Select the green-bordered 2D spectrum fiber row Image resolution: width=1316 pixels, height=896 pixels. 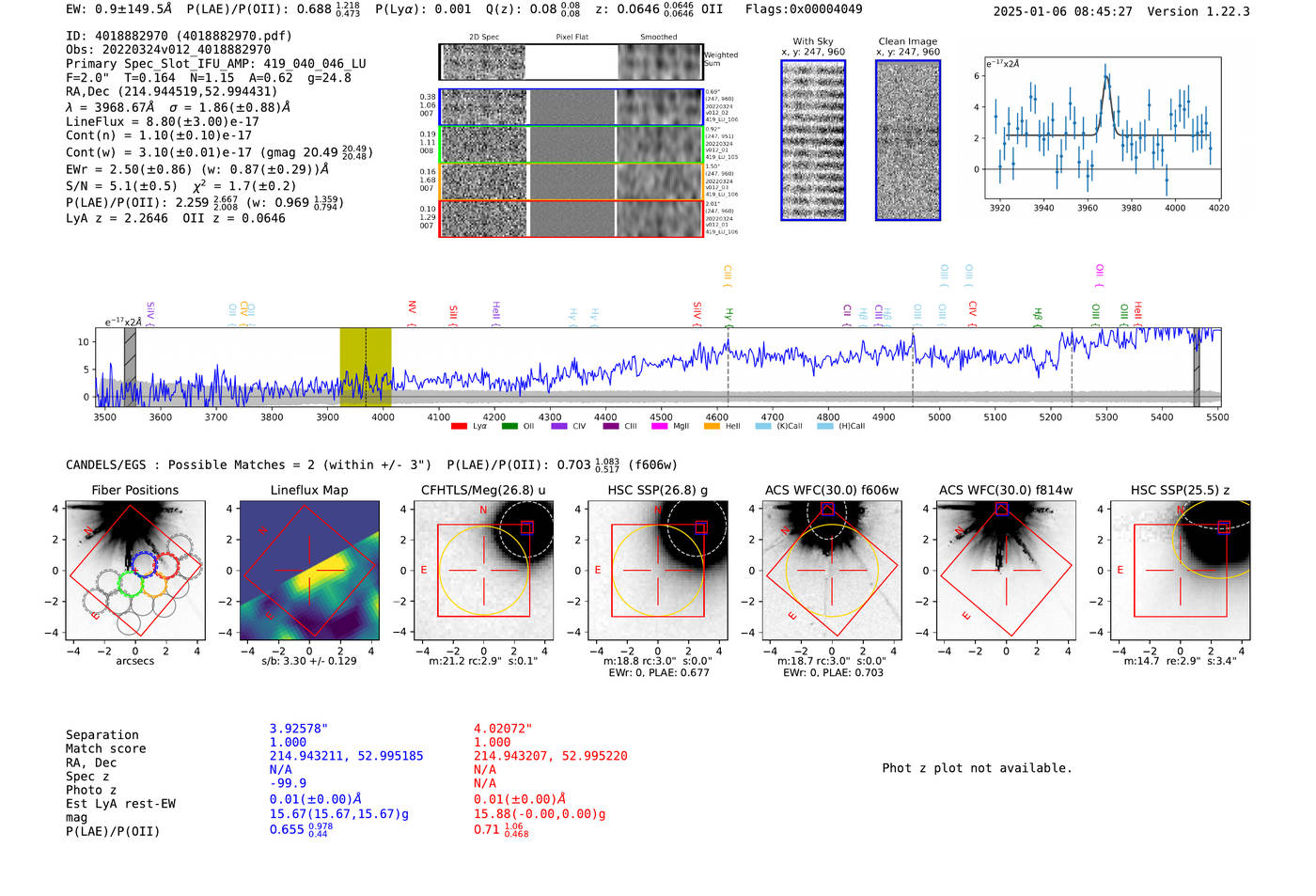tap(571, 144)
